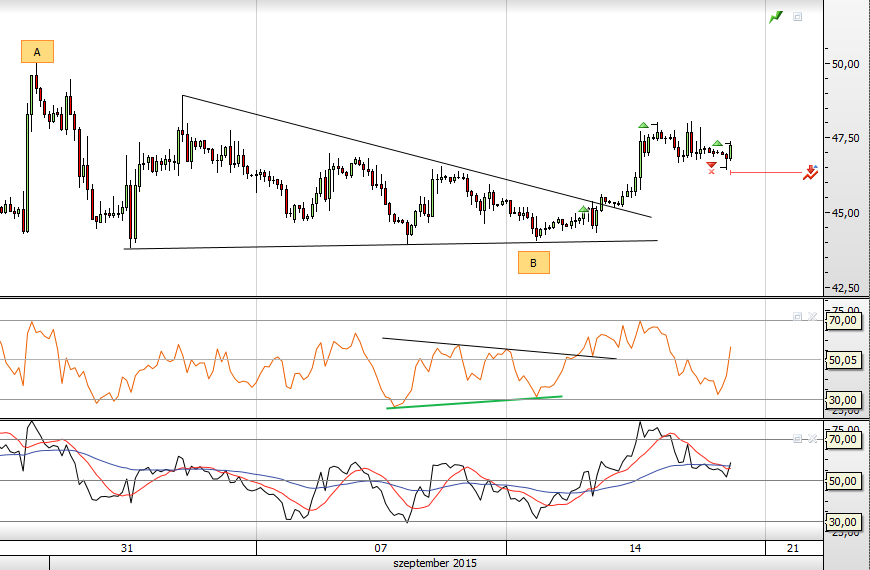Click the 42,50 price axis label
The image size is (870, 570).
pyautogui.click(x=846, y=288)
